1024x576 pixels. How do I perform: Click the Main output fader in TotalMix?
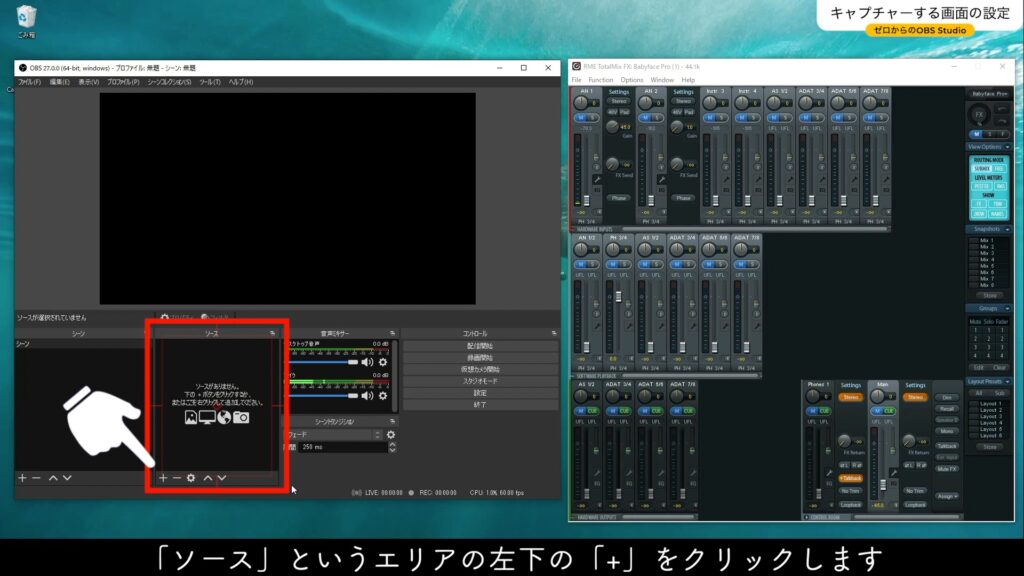(x=883, y=485)
